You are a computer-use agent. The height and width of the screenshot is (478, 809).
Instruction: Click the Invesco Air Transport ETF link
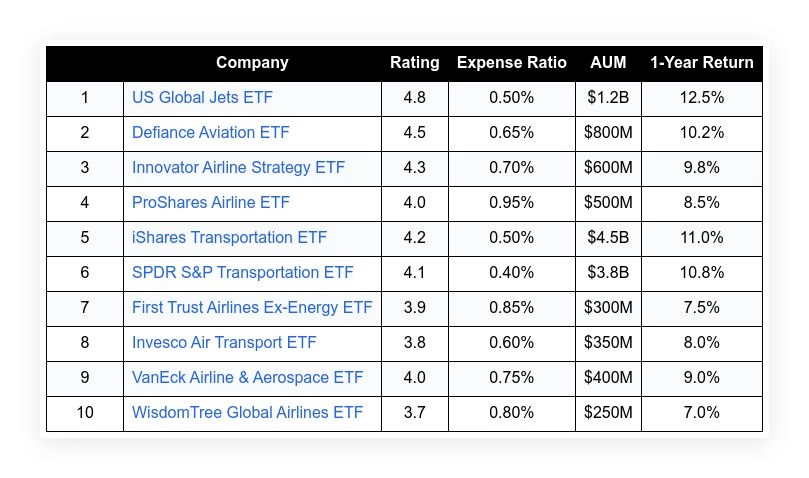[x=224, y=343]
